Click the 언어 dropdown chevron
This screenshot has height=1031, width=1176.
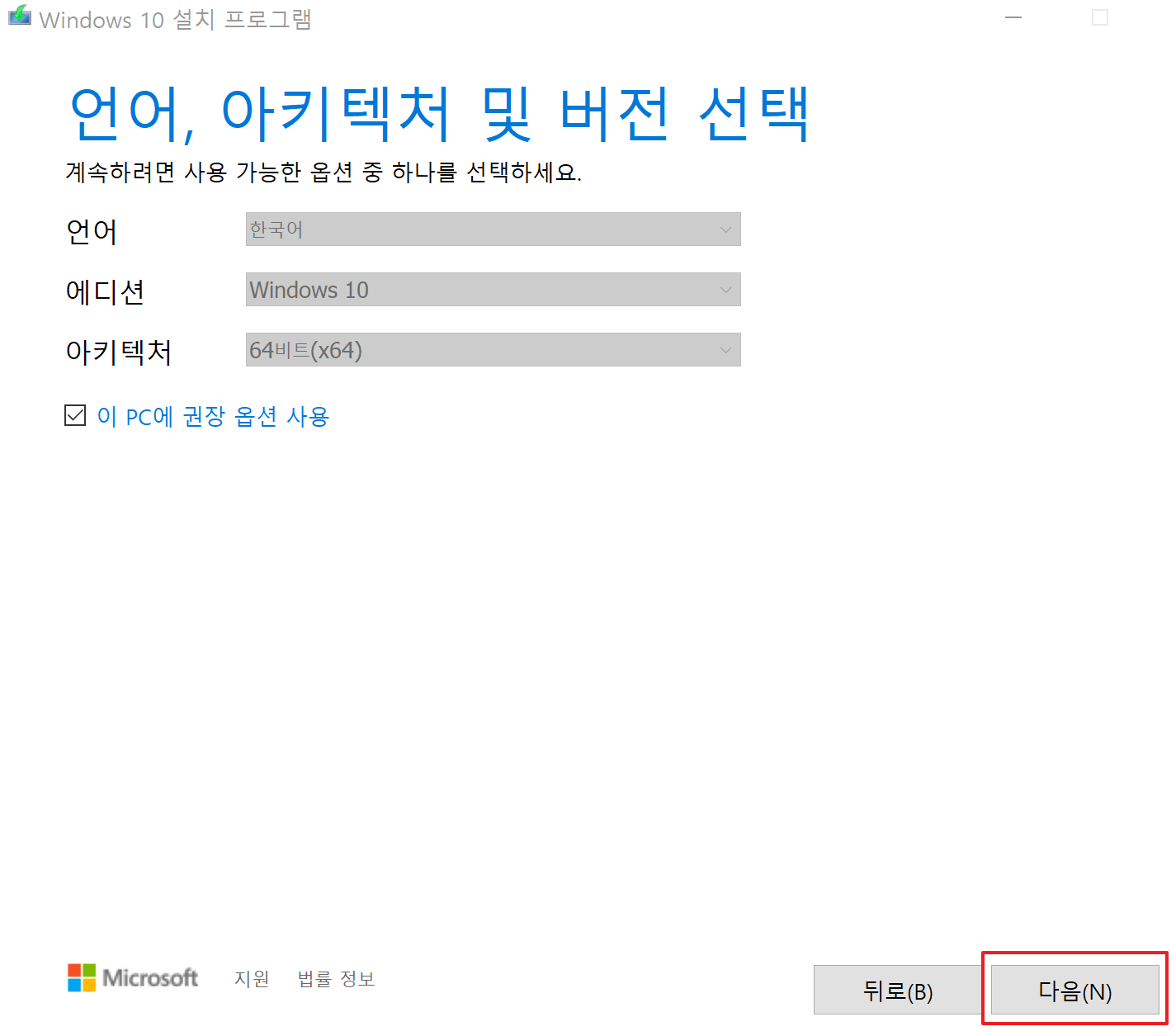pos(725,229)
